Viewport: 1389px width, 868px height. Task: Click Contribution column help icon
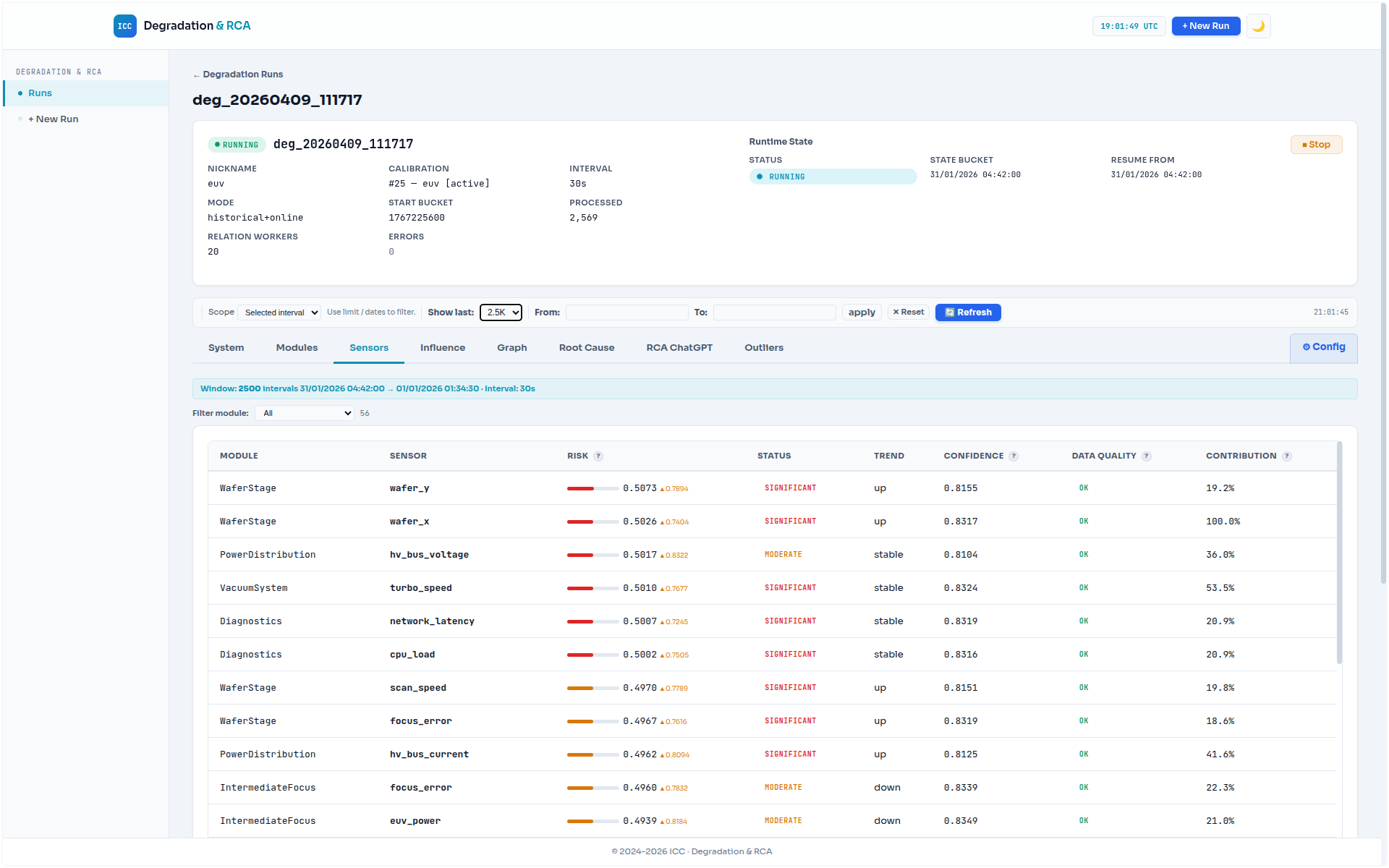(1287, 456)
